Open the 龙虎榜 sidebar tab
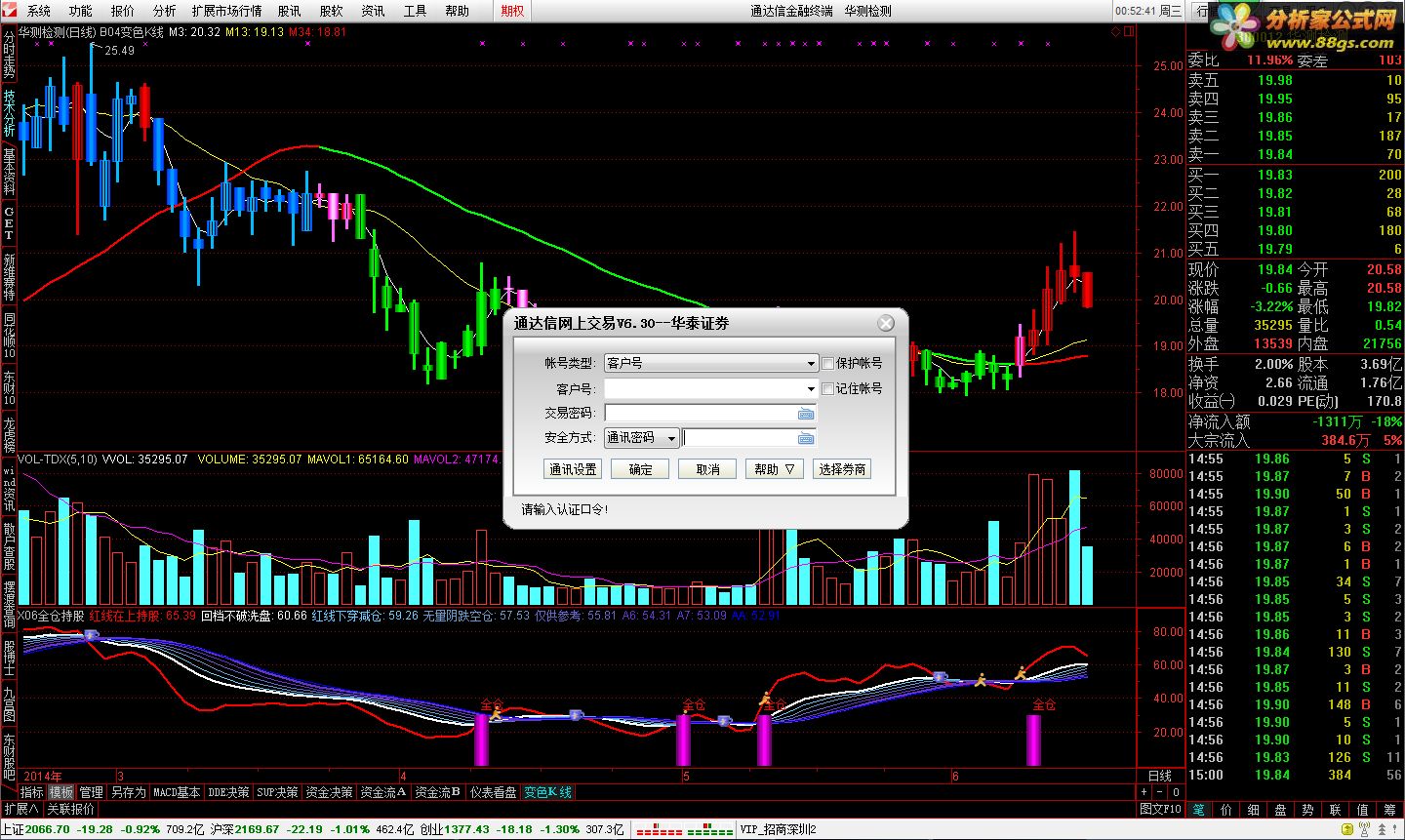The width and height of the screenshot is (1405, 840). click(9, 434)
